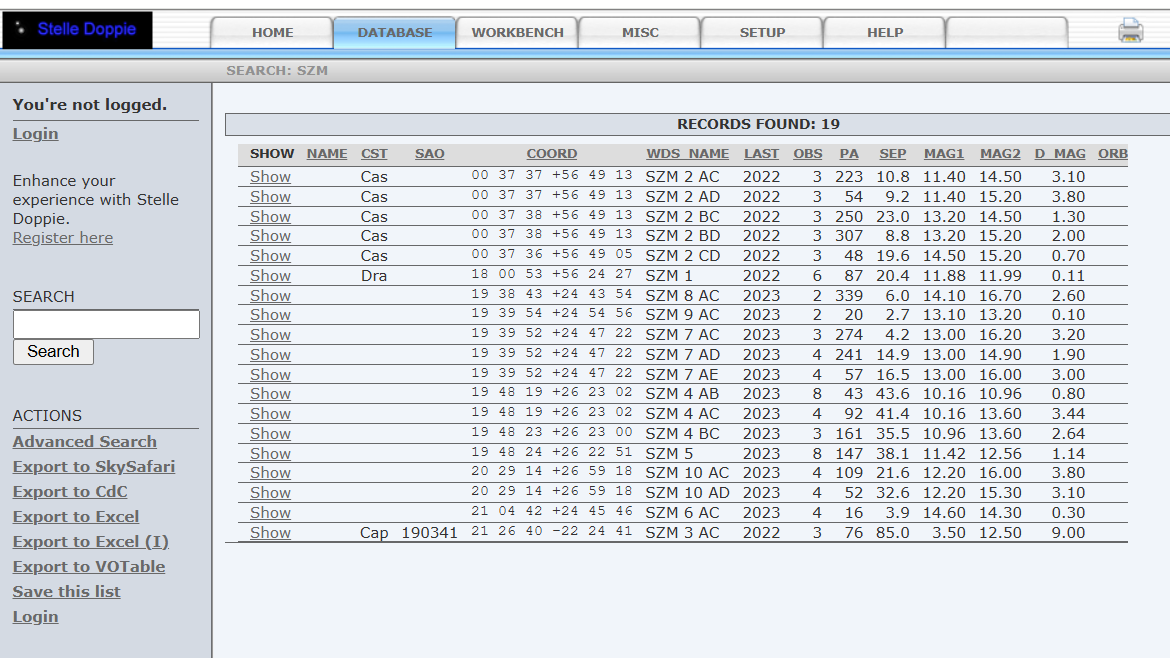Show the SZM 9 AC record

click(x=270, y=316)
